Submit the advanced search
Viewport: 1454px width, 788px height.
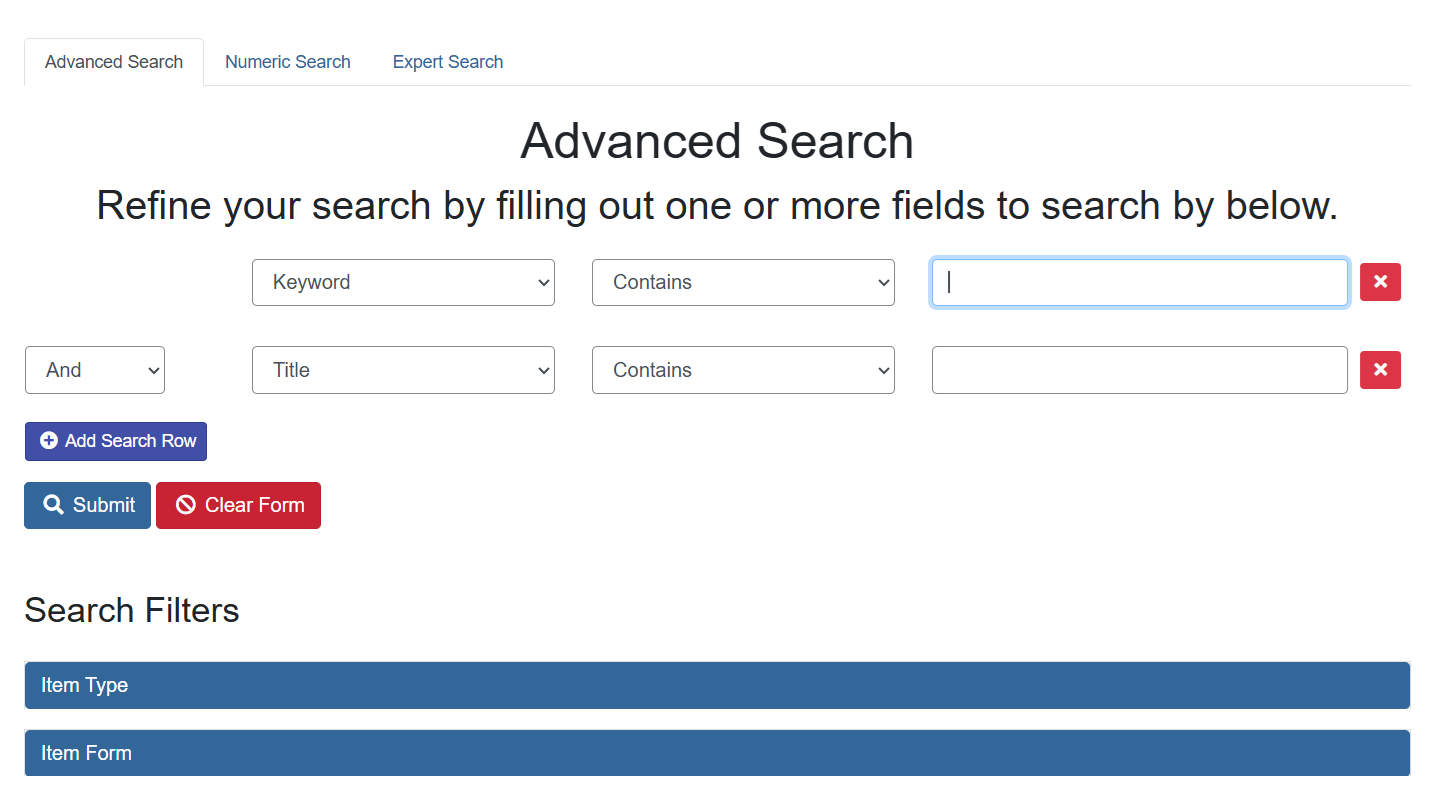point(87,505)
